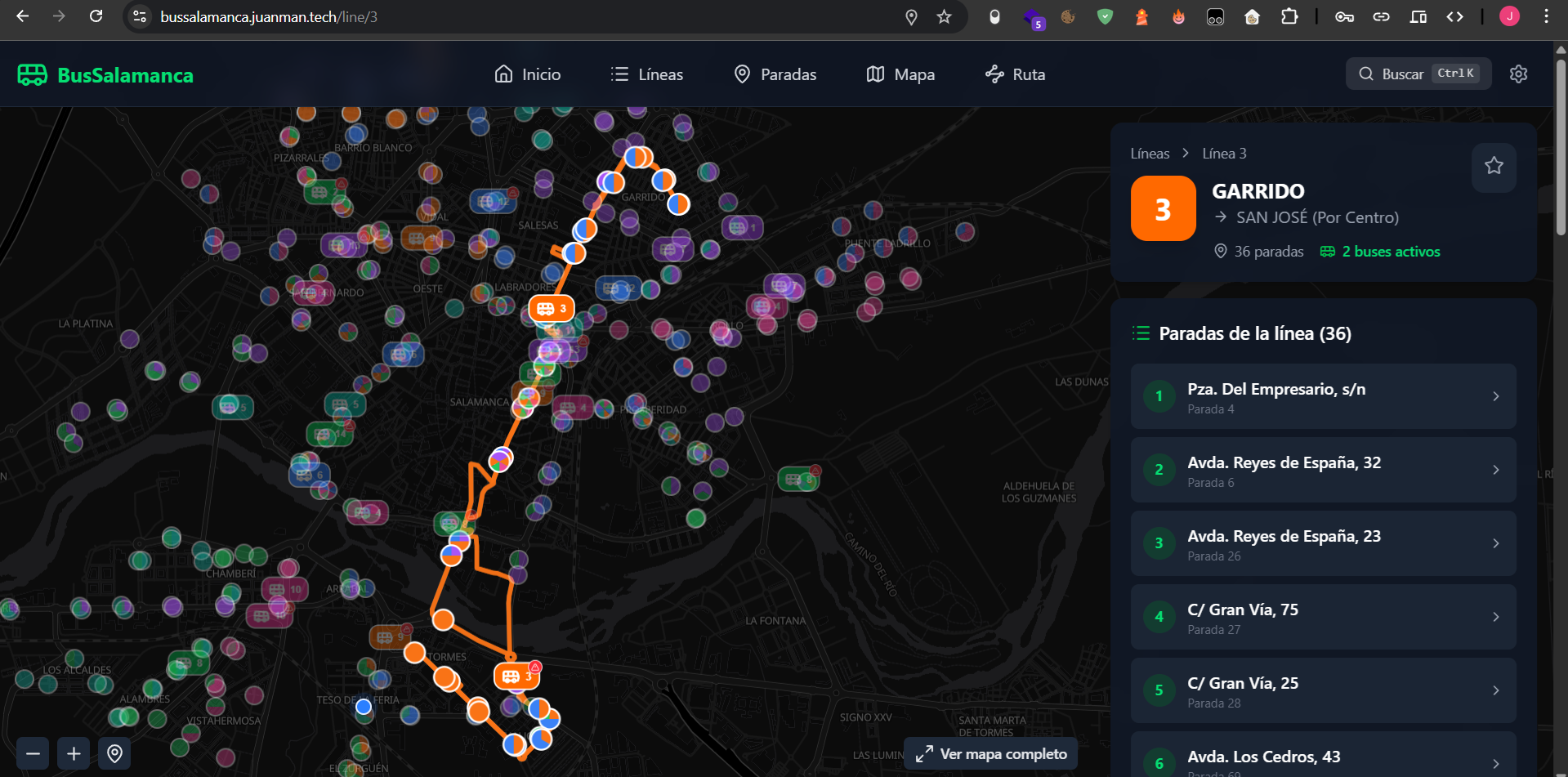Bookmark this page with browser star icon

click(x=944, y=17)
